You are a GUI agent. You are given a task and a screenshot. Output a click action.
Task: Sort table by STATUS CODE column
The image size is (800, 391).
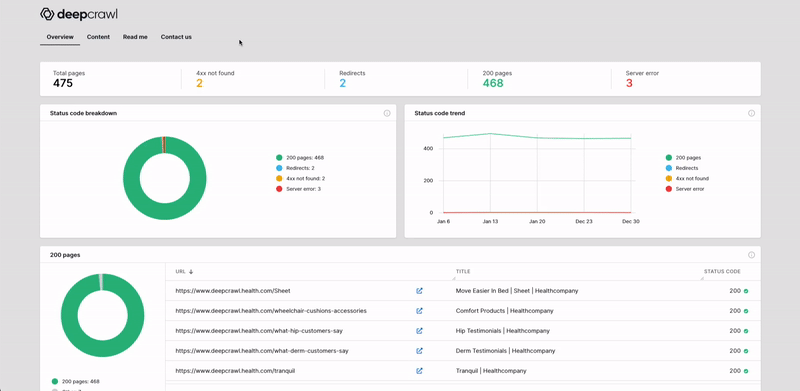[x=722, y=272]
